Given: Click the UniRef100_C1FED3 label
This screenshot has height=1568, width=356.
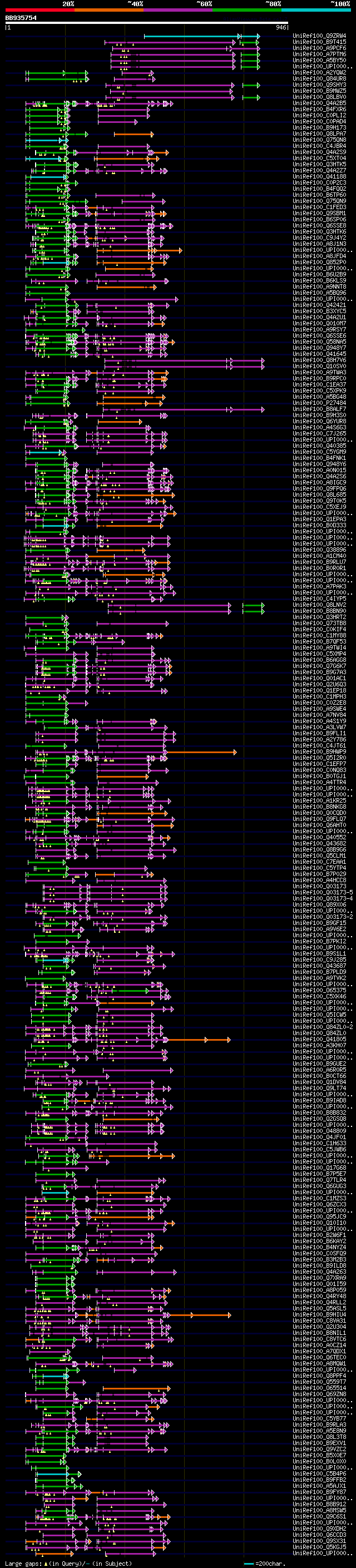Looking at the screenshot, I should pos(319,207).
